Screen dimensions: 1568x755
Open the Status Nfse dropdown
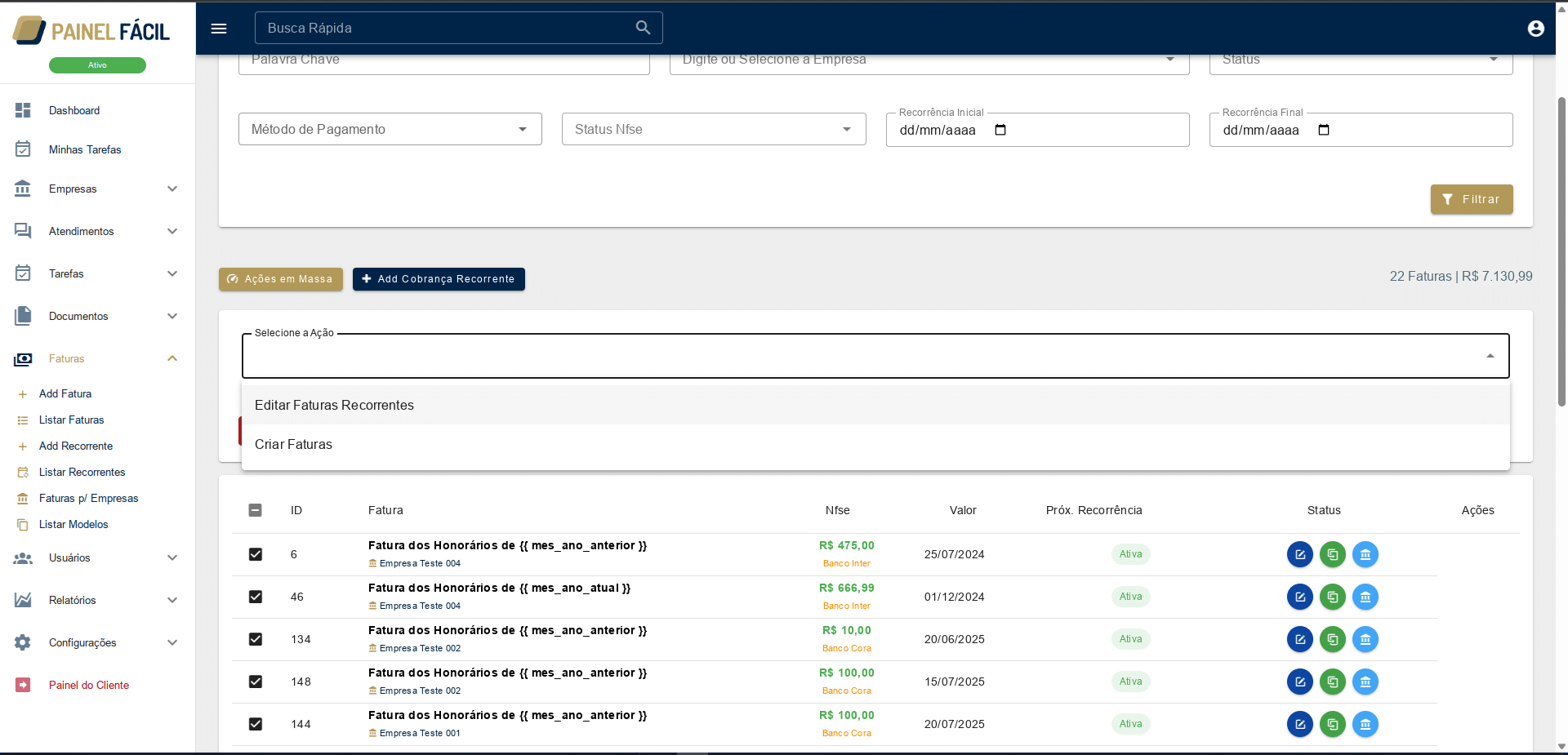[713, 129]
